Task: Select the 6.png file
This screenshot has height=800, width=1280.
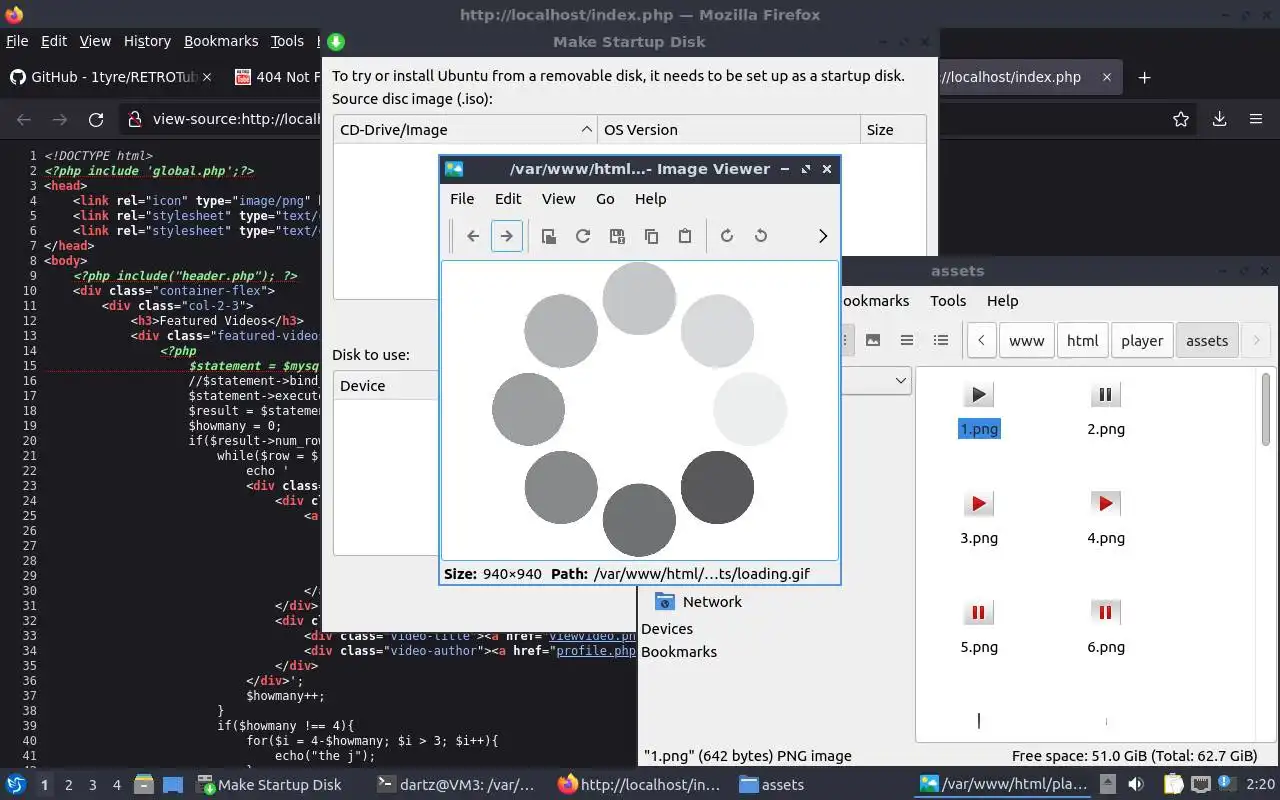Action: click(1105, 627)
